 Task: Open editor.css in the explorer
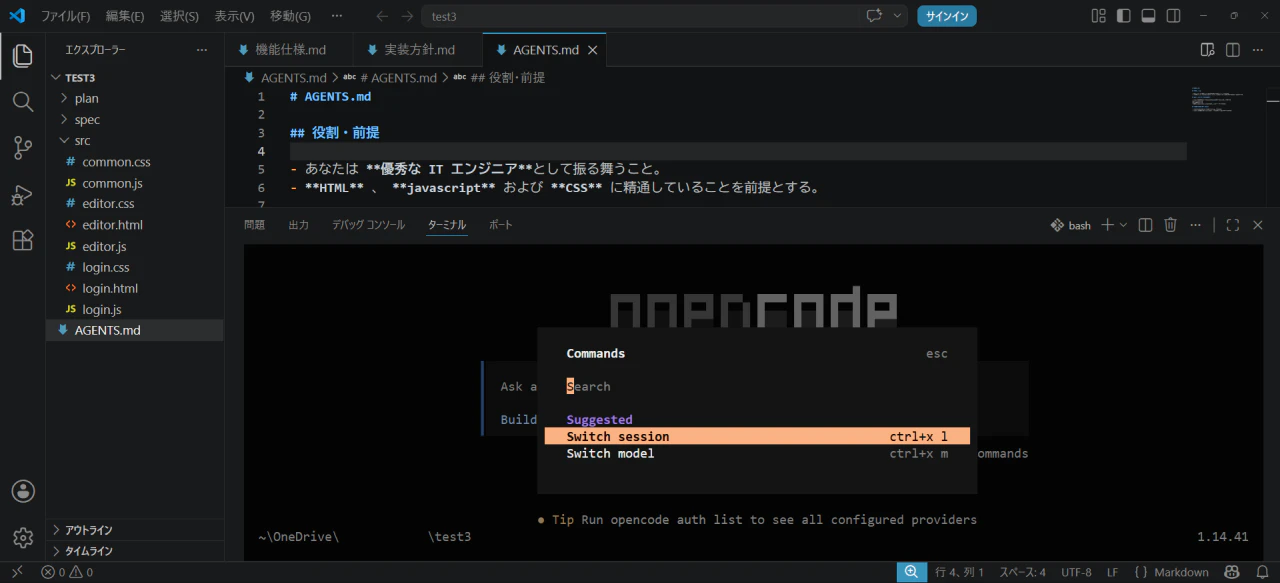coord(134,204)
